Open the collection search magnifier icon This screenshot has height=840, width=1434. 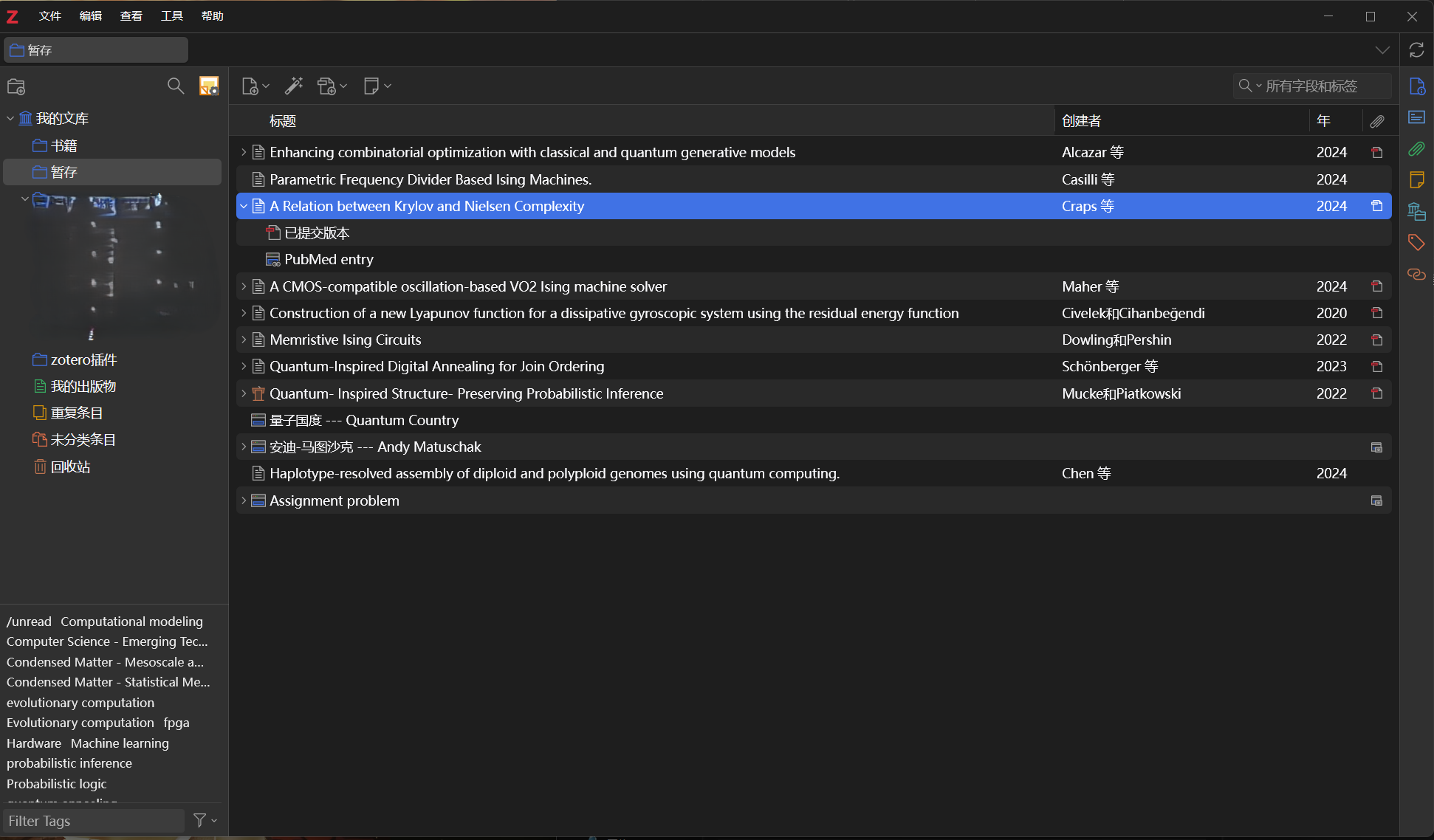click(175, 86)
